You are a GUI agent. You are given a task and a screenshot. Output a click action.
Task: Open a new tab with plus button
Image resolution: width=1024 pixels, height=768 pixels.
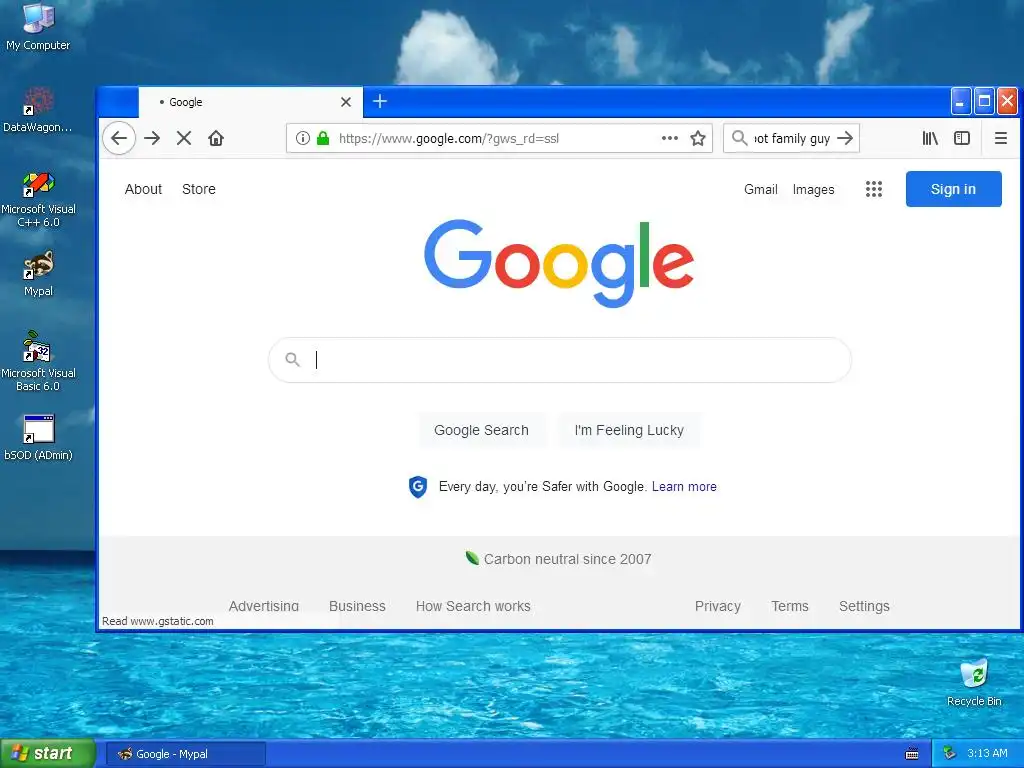pos(379,101)
